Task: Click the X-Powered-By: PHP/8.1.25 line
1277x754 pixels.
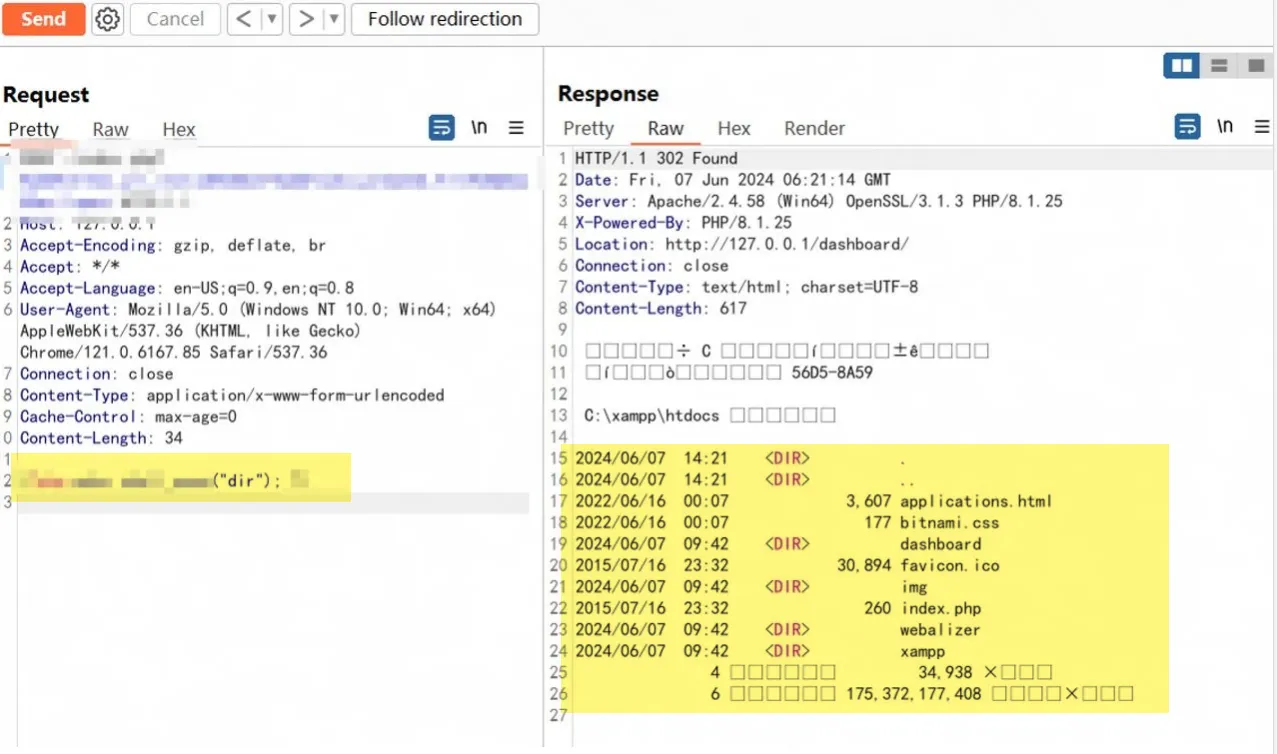Action: coord(683,223)
